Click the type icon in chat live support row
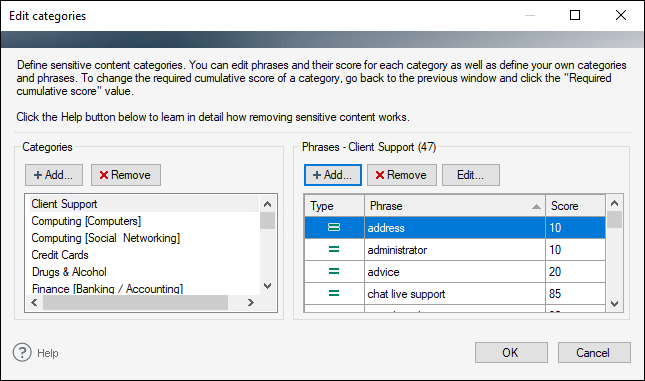The width and height of the screenshot is (645, 381). coord(334,293)
